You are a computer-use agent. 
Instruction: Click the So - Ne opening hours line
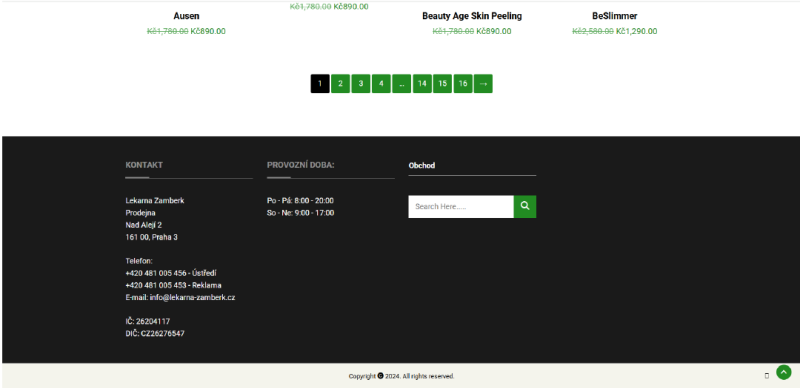coord(300,212)
